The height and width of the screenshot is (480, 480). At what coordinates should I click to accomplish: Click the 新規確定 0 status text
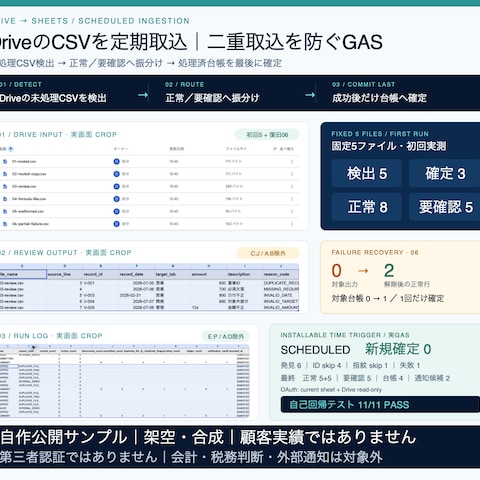point(398,349)
